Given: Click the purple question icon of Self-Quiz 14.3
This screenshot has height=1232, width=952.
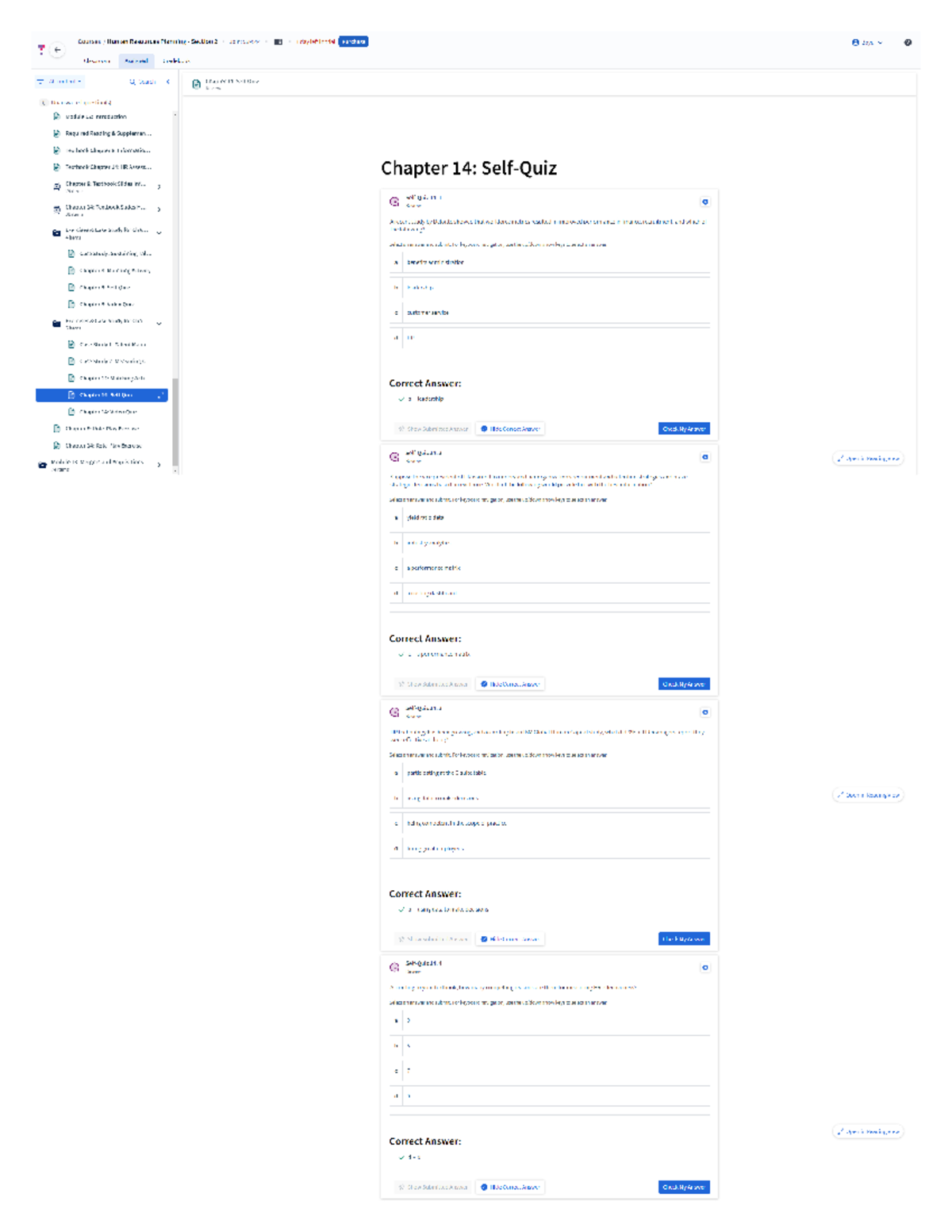Looking at the screenshot, I should click(x=394, y=712).
